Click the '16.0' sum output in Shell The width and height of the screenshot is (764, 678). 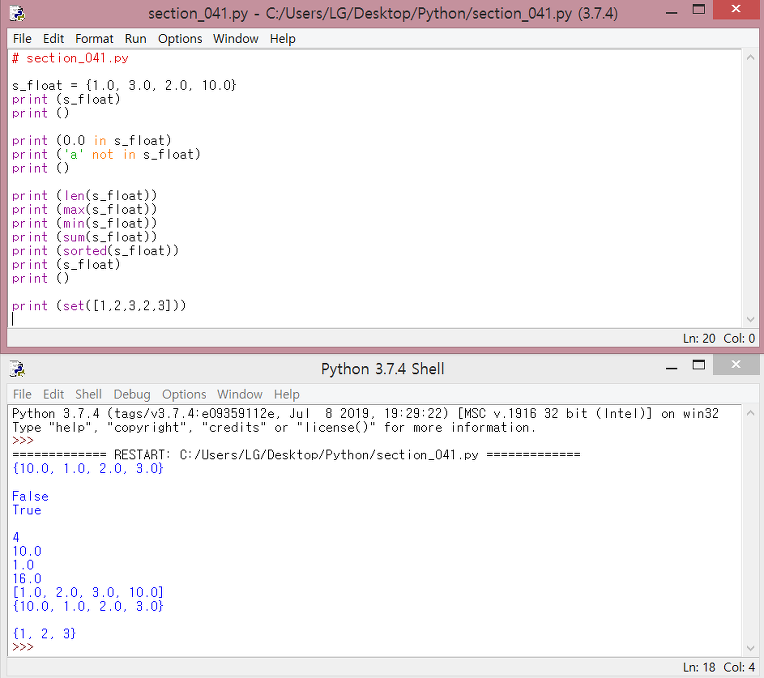27,579
